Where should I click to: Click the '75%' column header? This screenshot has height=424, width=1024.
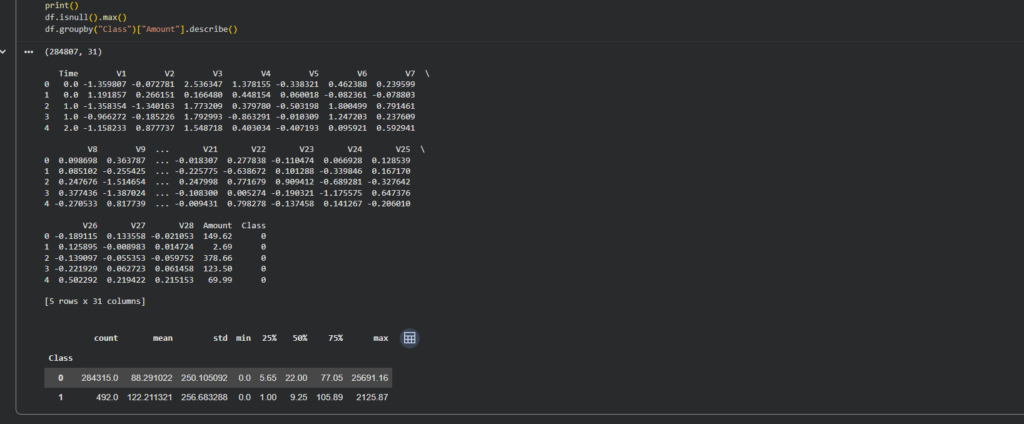click(x=335, y=338)
